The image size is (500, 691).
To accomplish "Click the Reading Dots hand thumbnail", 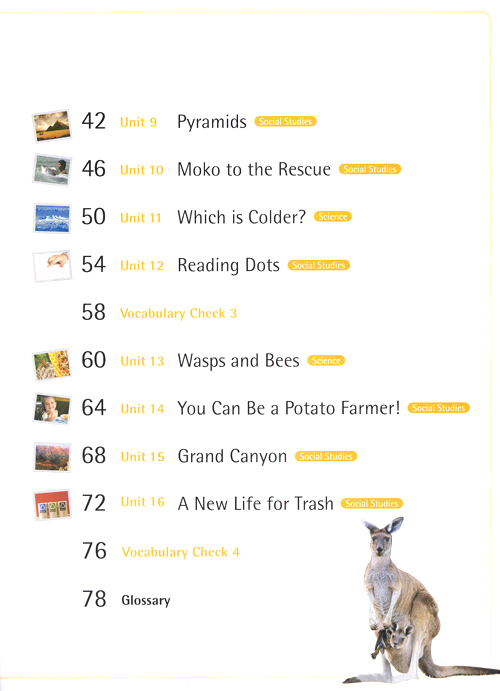I will click(x=52, y=266).
